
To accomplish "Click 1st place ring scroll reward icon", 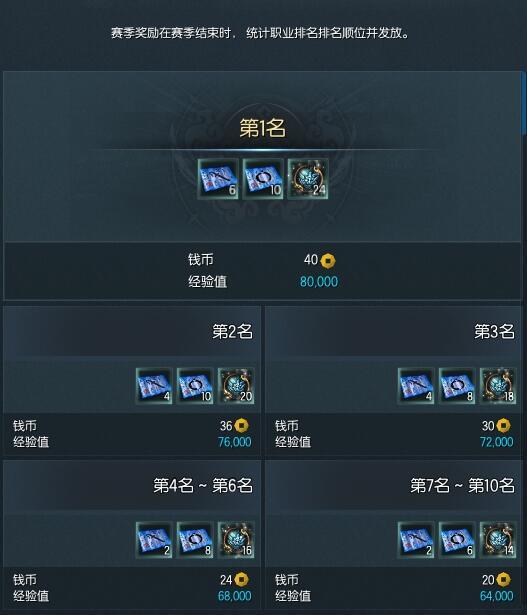I will (x=263, y=179).
